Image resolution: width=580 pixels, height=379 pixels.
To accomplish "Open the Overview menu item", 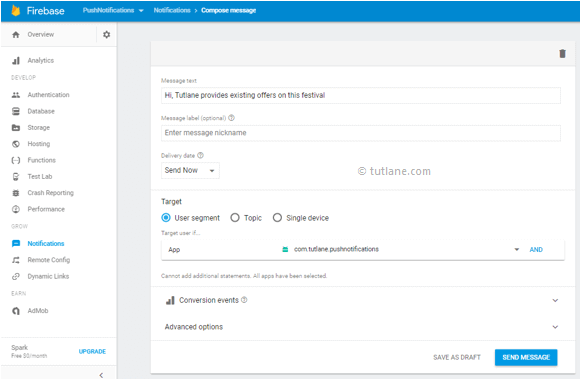I will [41, 34].
